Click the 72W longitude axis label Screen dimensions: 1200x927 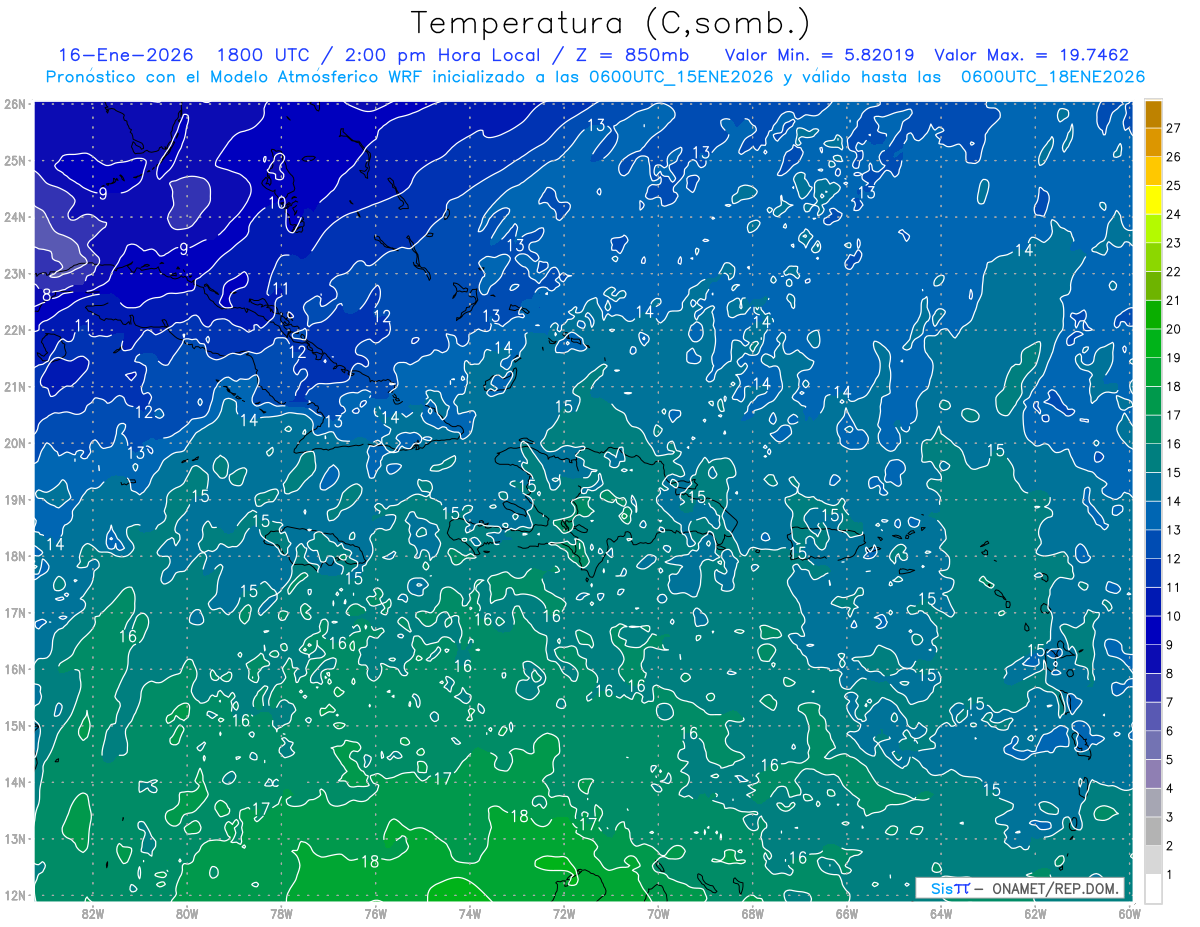[564, 913]
